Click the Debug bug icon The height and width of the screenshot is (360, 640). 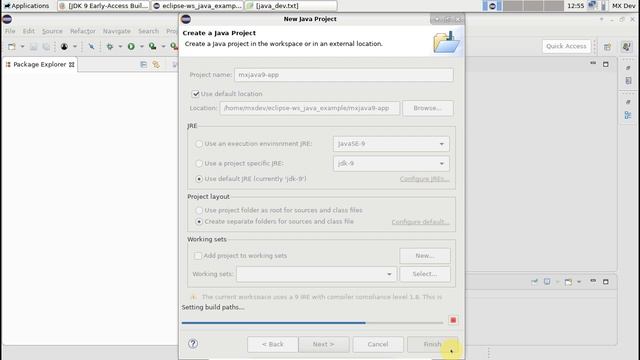[110, 47]
